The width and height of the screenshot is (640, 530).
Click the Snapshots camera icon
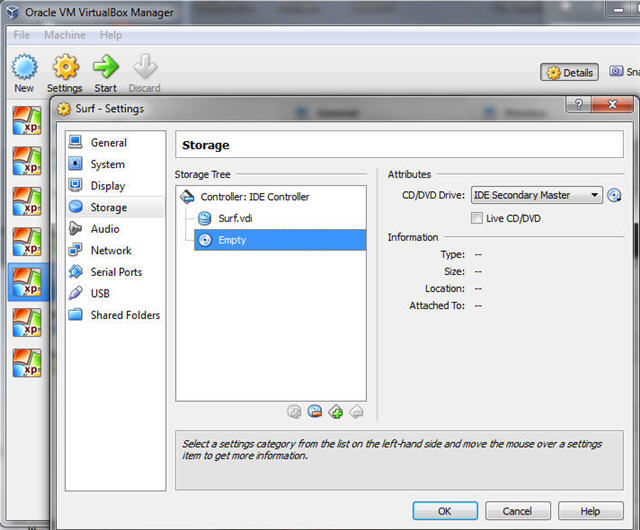point(616,71)
